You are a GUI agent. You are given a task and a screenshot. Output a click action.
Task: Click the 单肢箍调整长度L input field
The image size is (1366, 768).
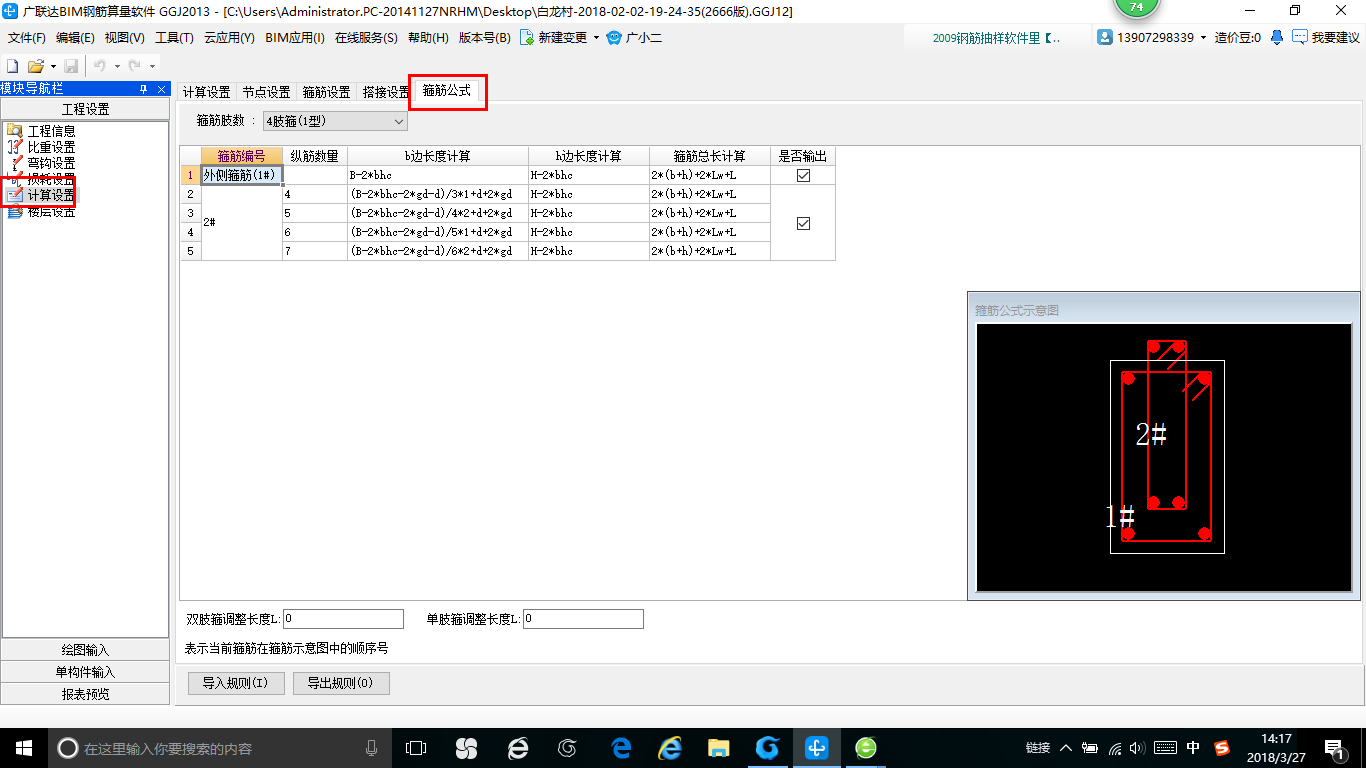583,619
